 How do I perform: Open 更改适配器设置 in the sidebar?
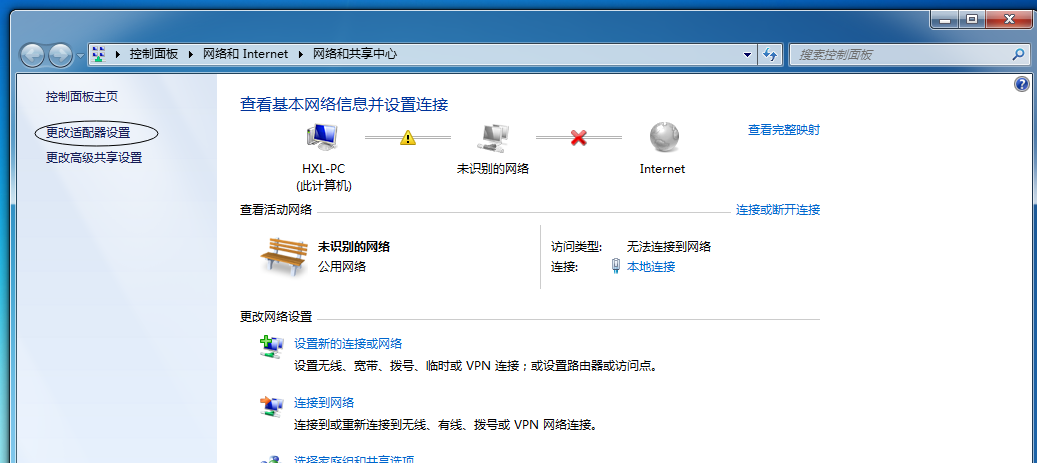[88, 133]
